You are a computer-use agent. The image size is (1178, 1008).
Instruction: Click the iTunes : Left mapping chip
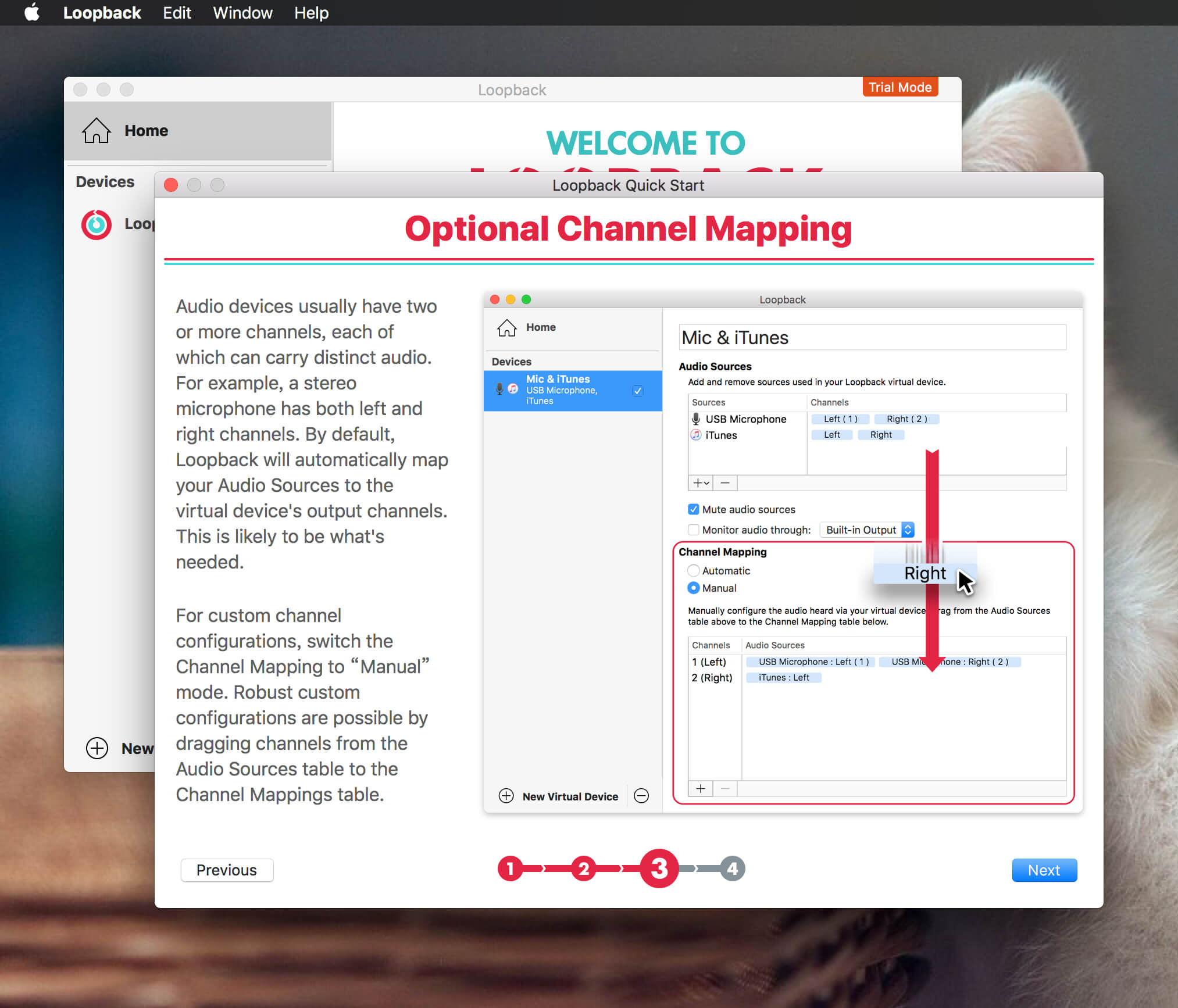click(x=784, y=678)
